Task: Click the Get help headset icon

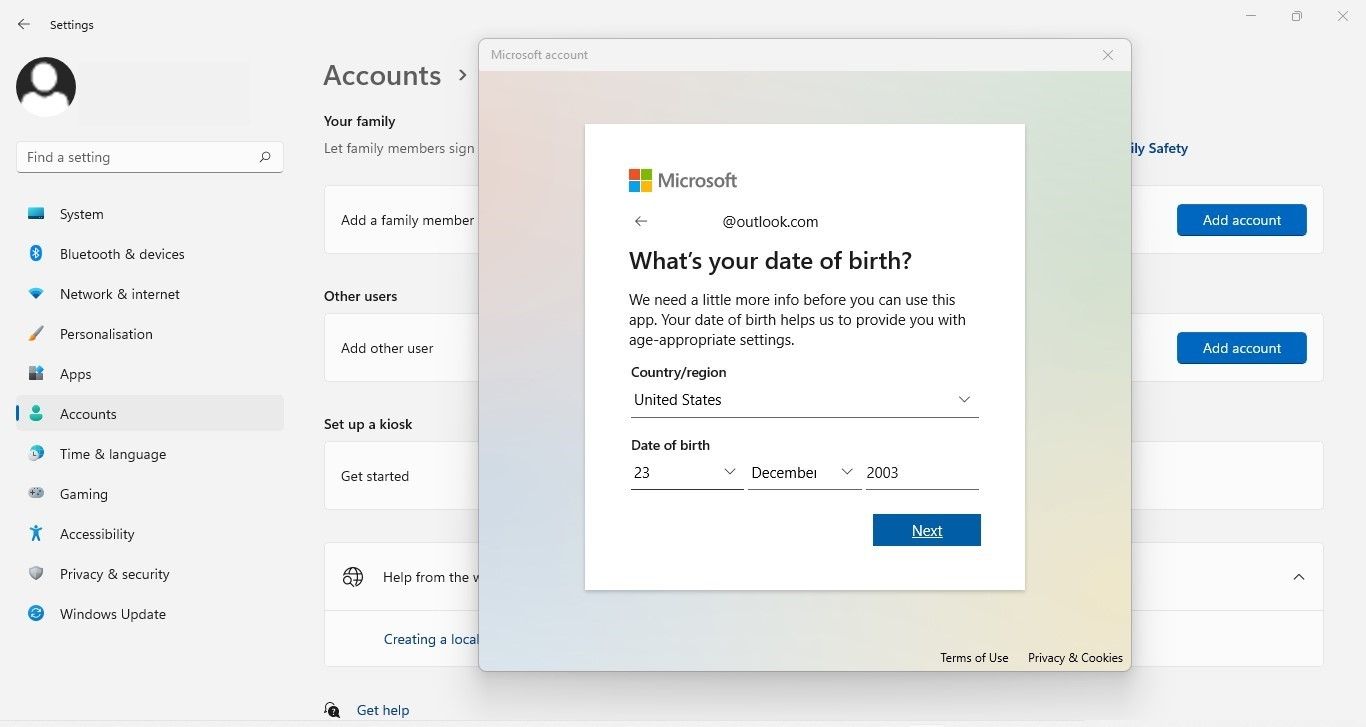Action: click(x=332, y=710)
